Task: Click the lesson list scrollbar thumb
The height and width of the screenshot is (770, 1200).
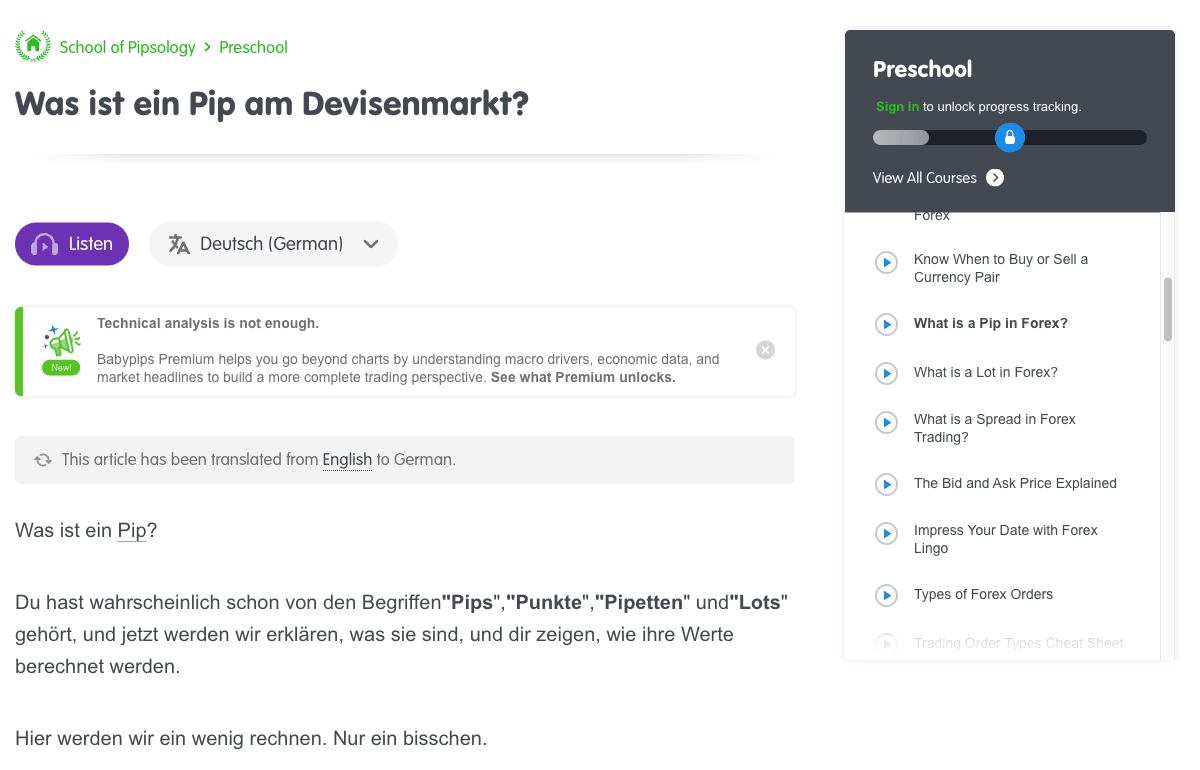Action: click(x=1168, y=310)
